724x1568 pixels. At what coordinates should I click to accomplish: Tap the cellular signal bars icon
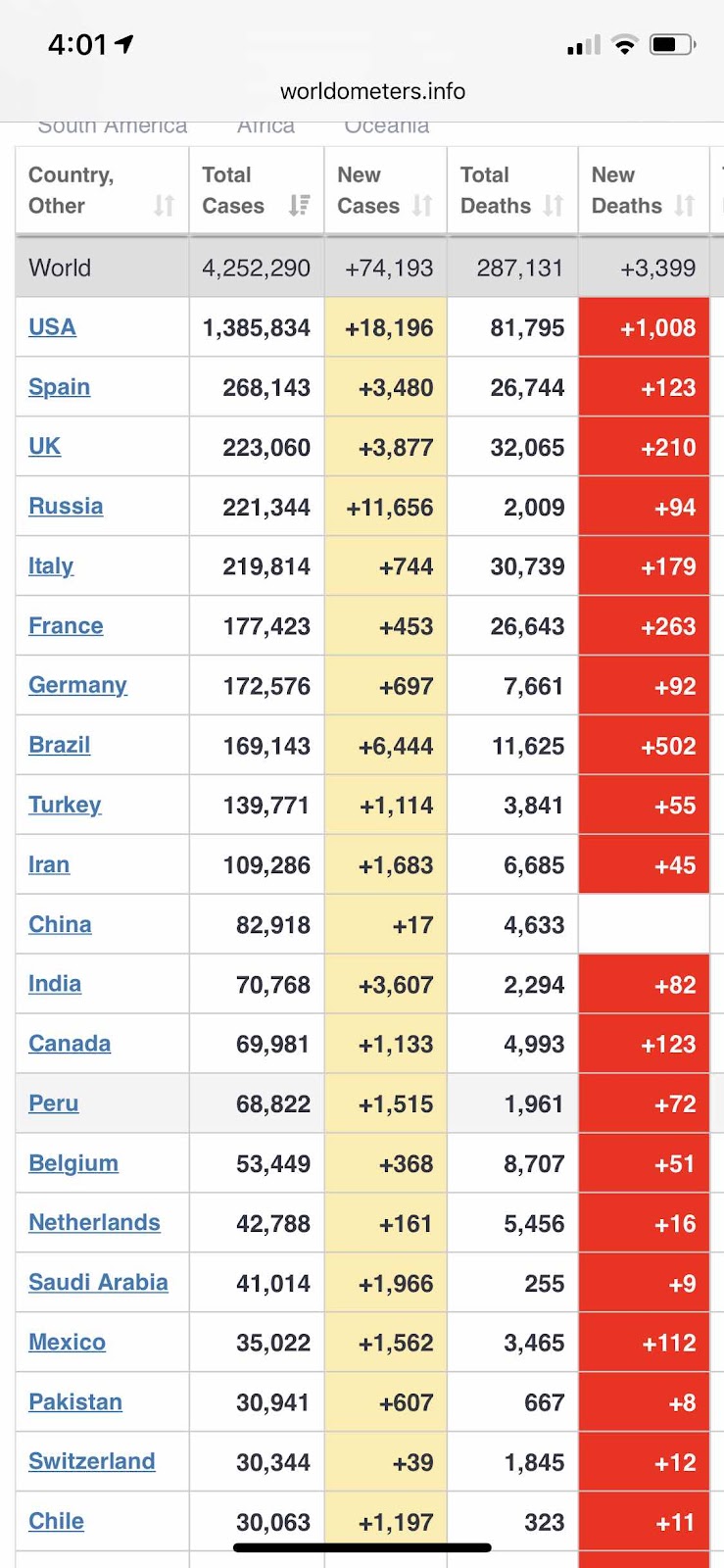coord(584,45)
